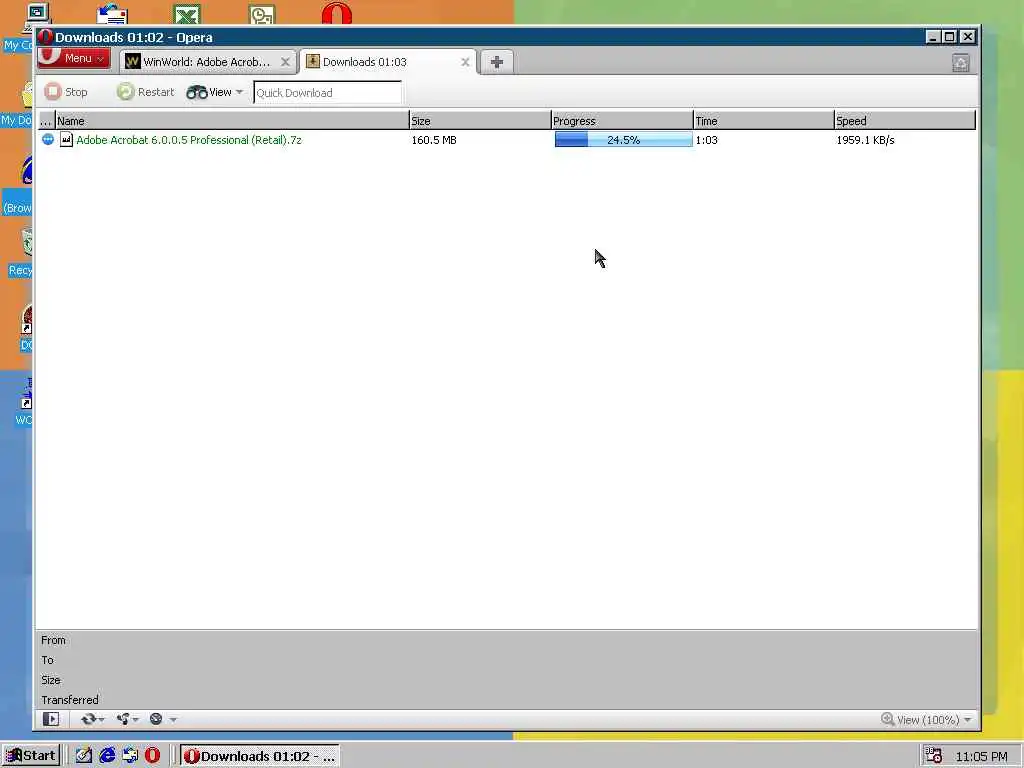Expand the Opera Turbo dropdown arrow
Viewport: 1024px width, 768px height.
[x=173, y=720]
